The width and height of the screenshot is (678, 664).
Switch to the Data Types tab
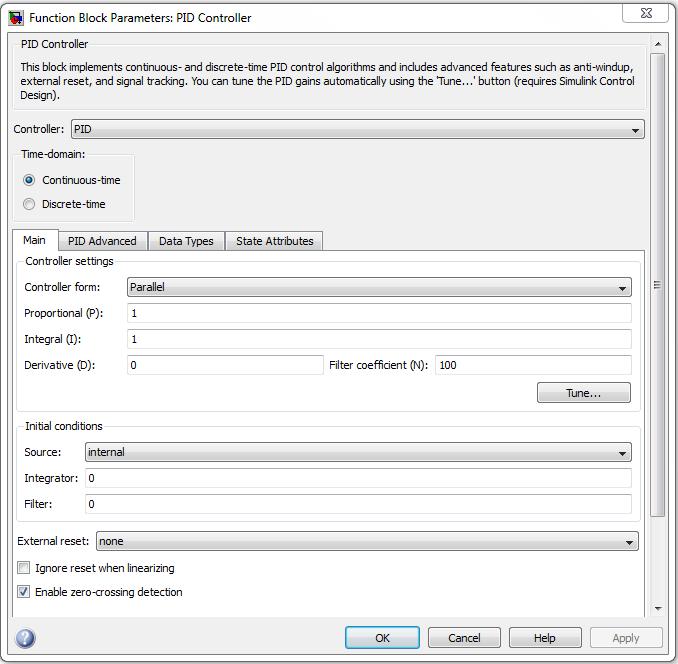point(186,241)
